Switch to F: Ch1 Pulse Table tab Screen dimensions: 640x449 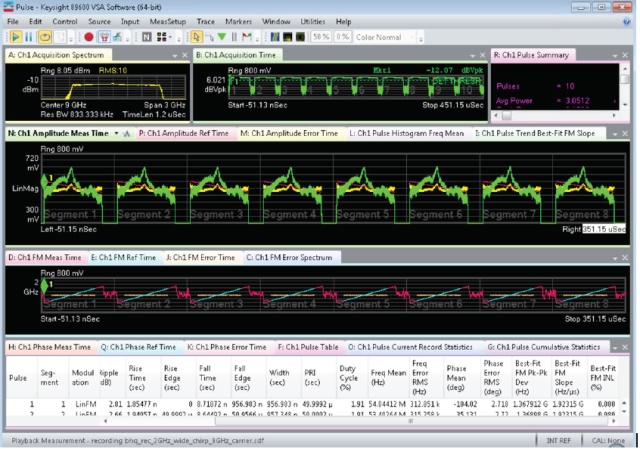coord(308,347)
